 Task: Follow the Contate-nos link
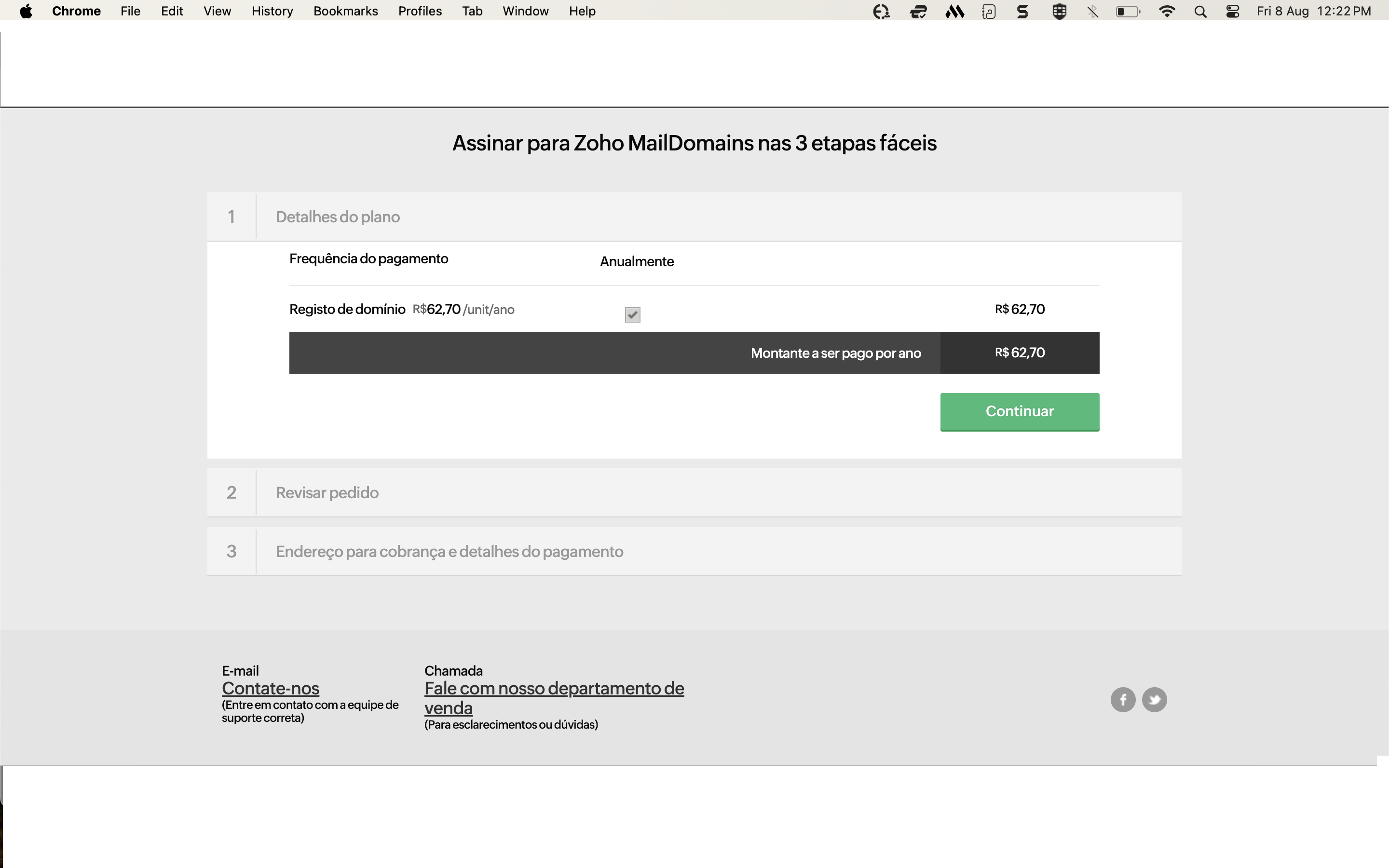tap(271, 688)
